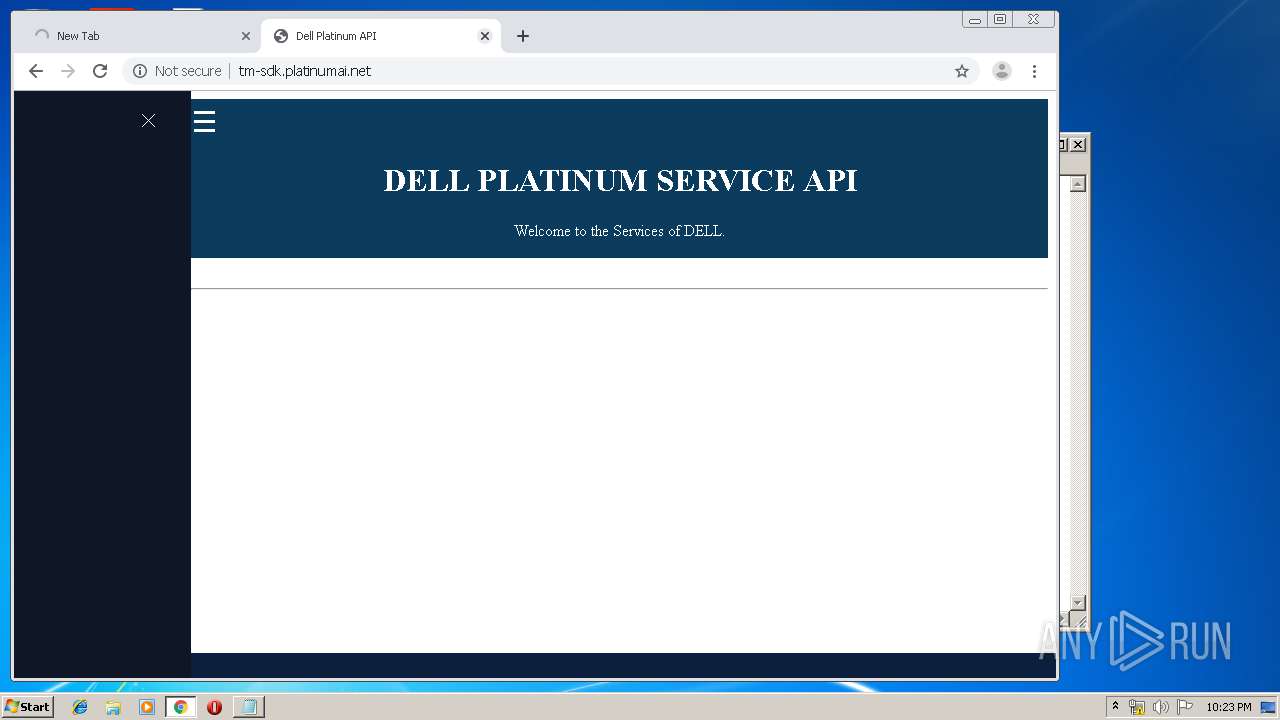The image size is (1280, 720).
Task: Open Chrome three-dot menu
Action: click(1034, 71)
